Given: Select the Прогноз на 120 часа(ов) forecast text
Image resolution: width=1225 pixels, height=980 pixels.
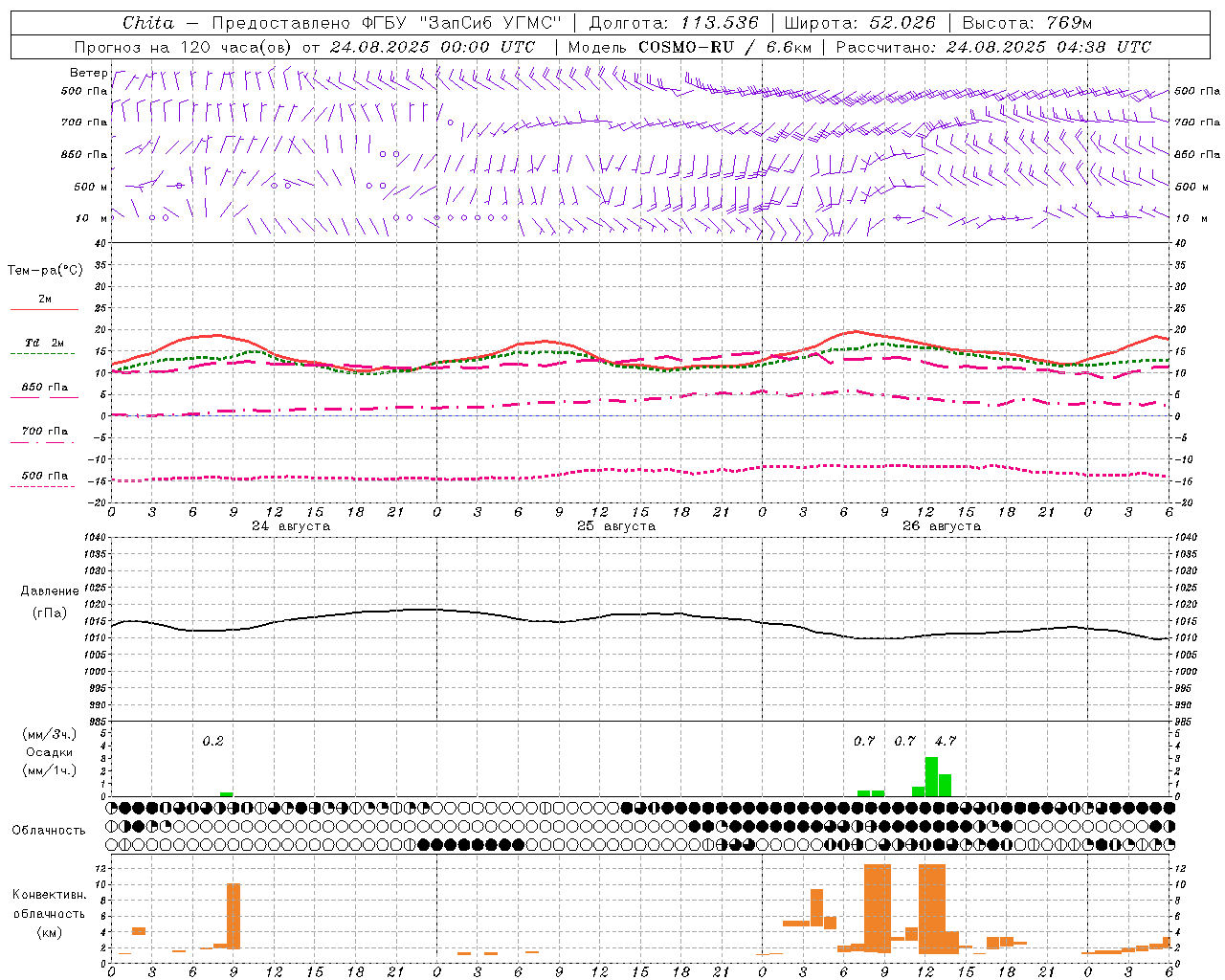Looking at the screenshot, I should click(184, 47).
